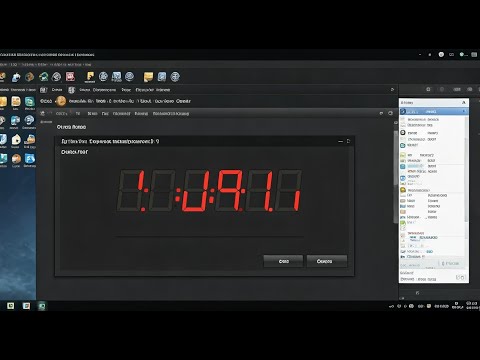Click the left button at the bottom of the clock dialog

pos(283,261)
